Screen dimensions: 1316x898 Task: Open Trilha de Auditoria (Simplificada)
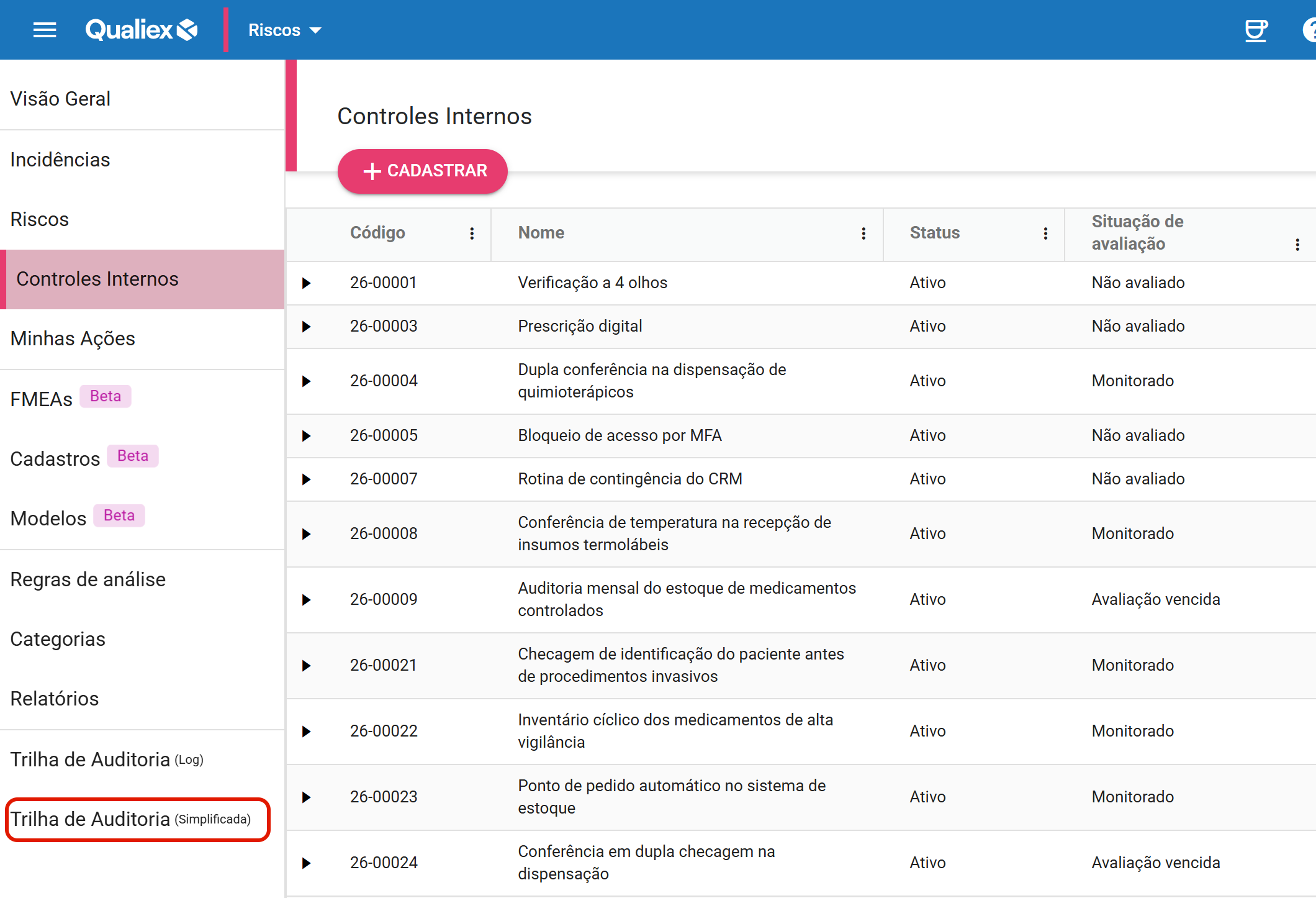click(142, 819)
